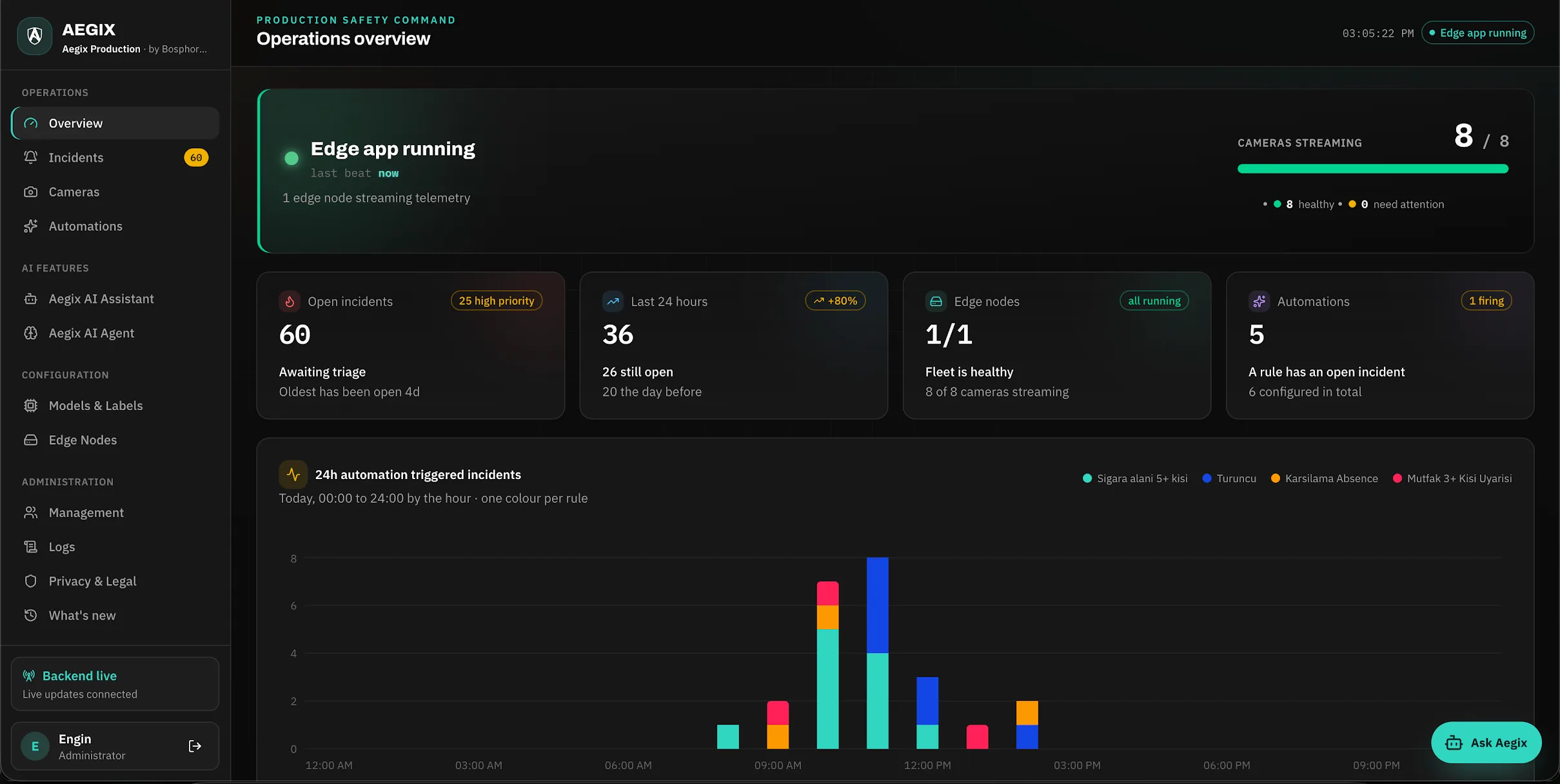Toggle the Turuncu legend series
This screenshot has width=1560, height=784.
[1229, 478]
